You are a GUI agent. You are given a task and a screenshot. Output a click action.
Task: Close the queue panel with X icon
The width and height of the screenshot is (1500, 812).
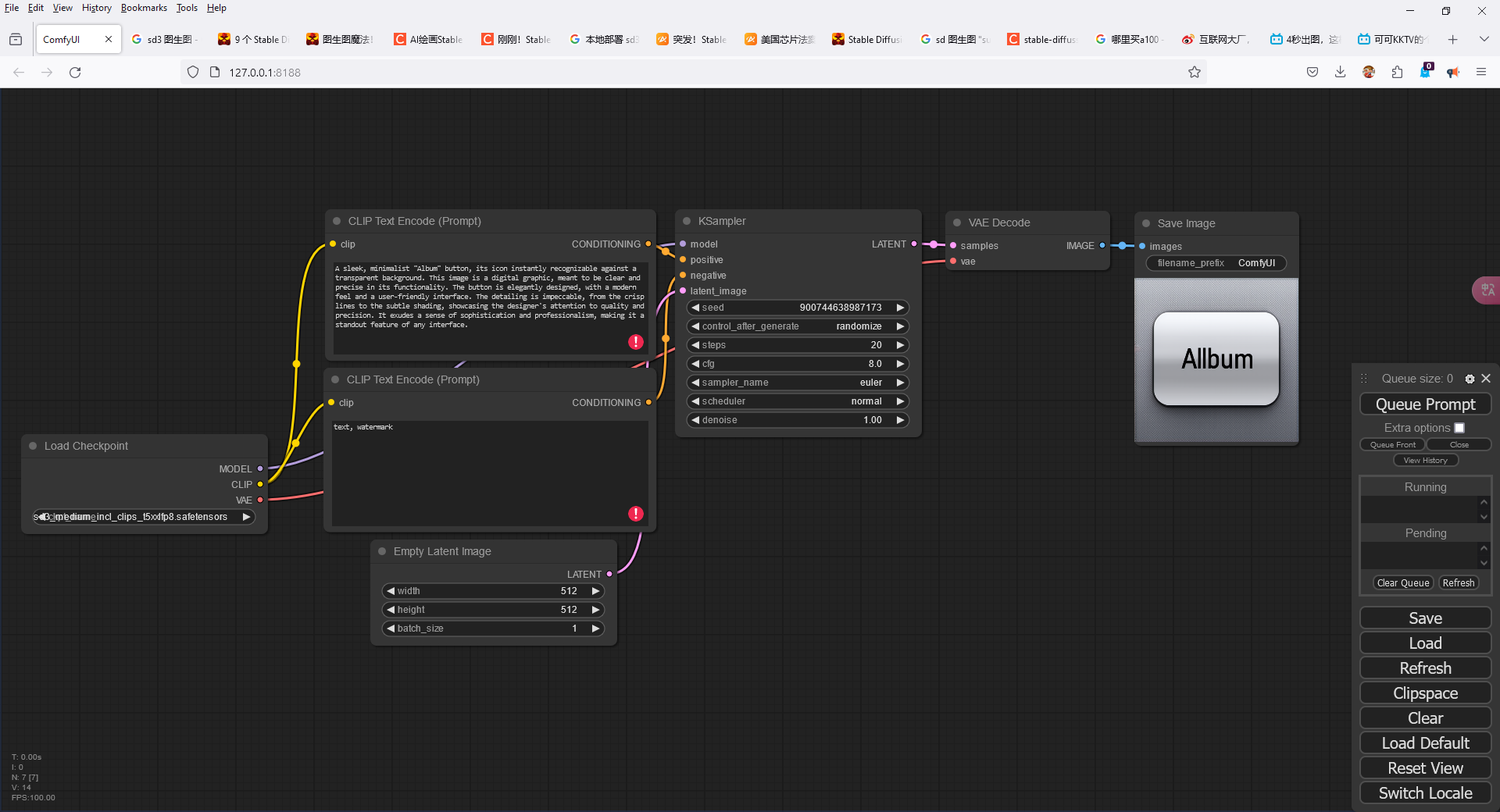(1486, 379)
